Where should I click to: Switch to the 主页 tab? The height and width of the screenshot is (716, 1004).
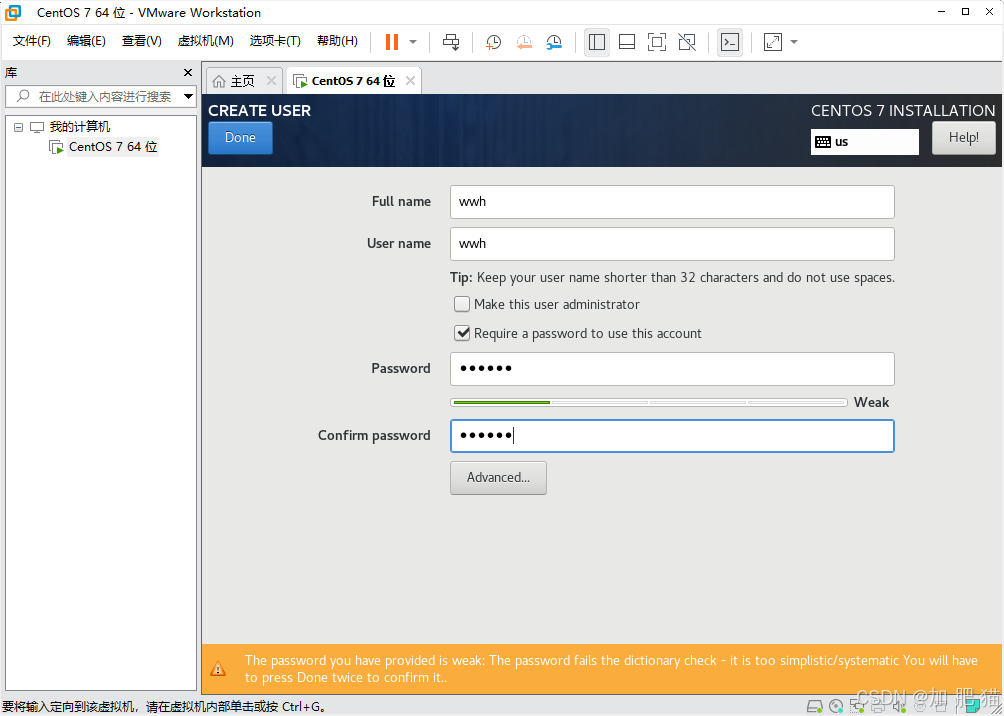coord(244,81)
